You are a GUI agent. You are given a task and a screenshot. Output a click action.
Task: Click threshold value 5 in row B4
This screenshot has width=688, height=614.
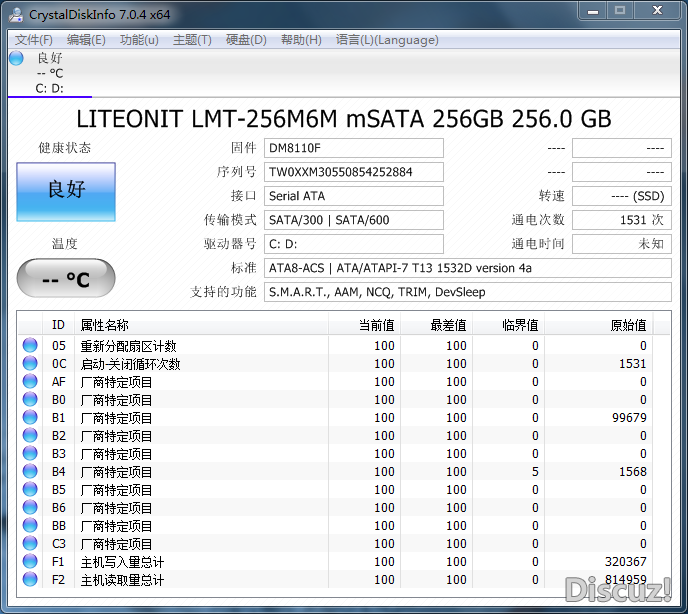pos(535,471)
